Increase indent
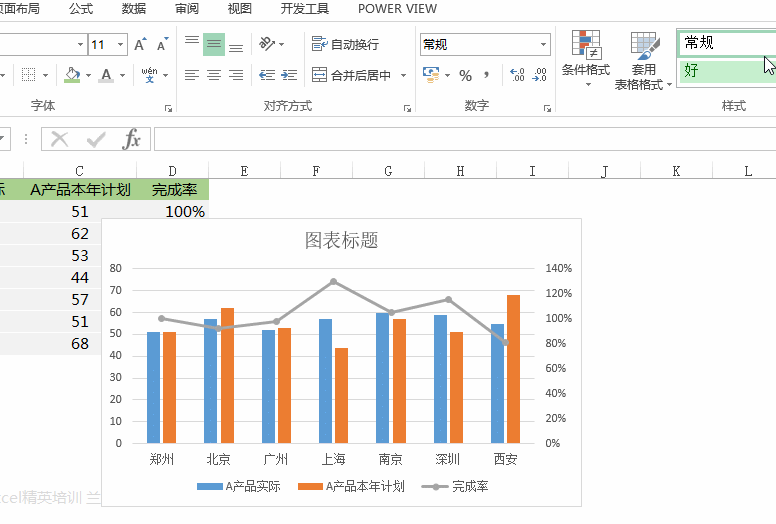Image resolution: width=776 pixels, height=524 pixels. [289, 75]
